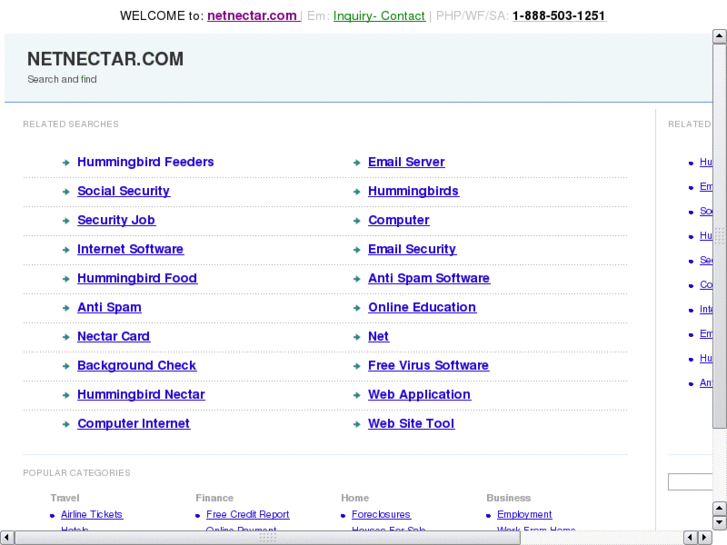This screenshot has height=545, width=727.
Task: Click the vertical scrollbar bottom down arrow
Action: tap(719, 523)
